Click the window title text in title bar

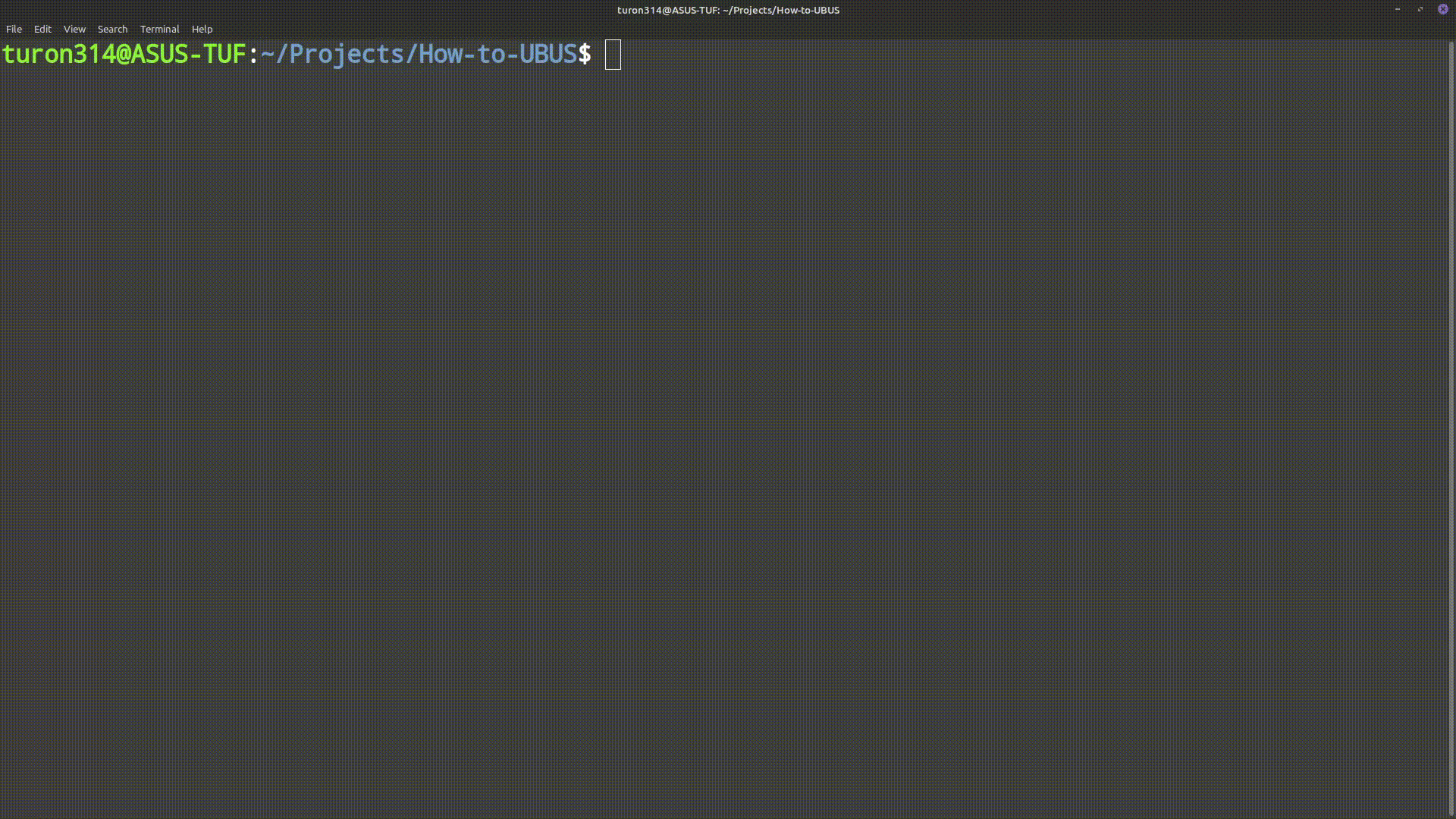click(x=728, y=10)
